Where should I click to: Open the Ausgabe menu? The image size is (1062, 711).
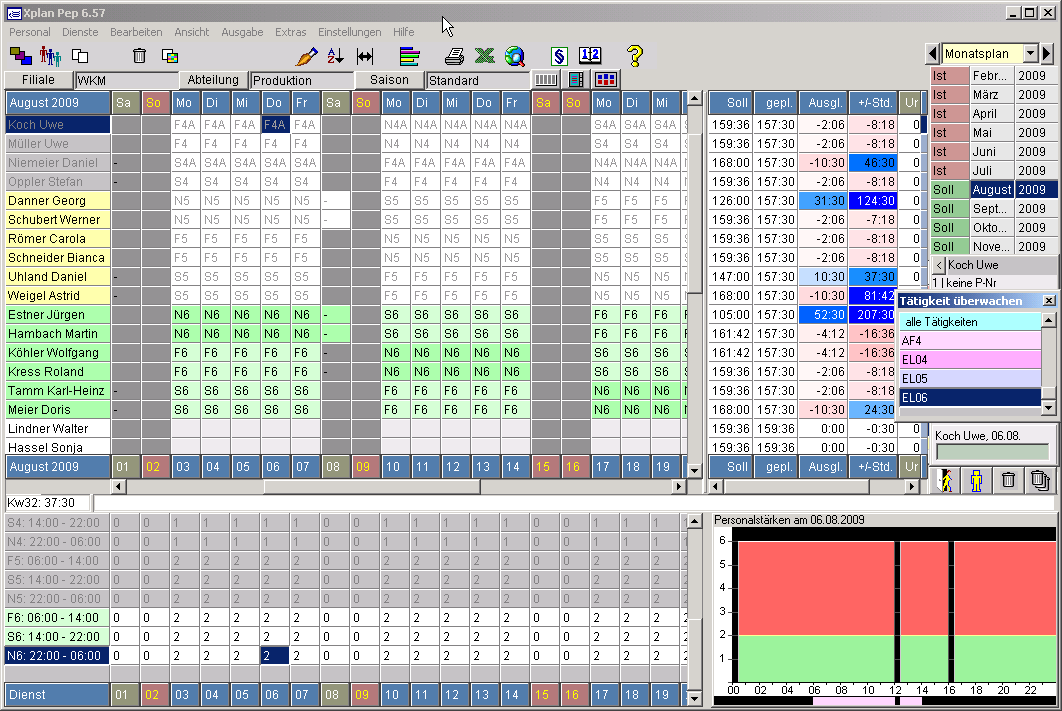[242, 32]
